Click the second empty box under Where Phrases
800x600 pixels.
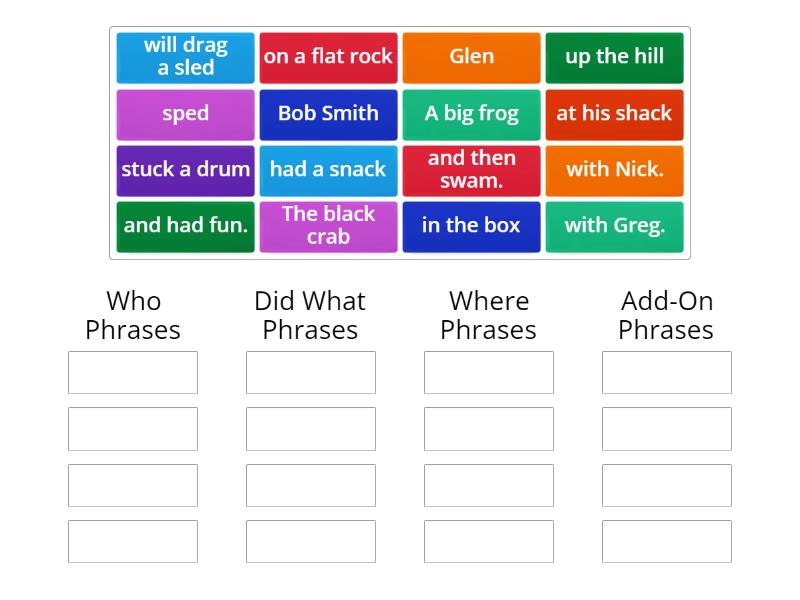tap(489, 428)
